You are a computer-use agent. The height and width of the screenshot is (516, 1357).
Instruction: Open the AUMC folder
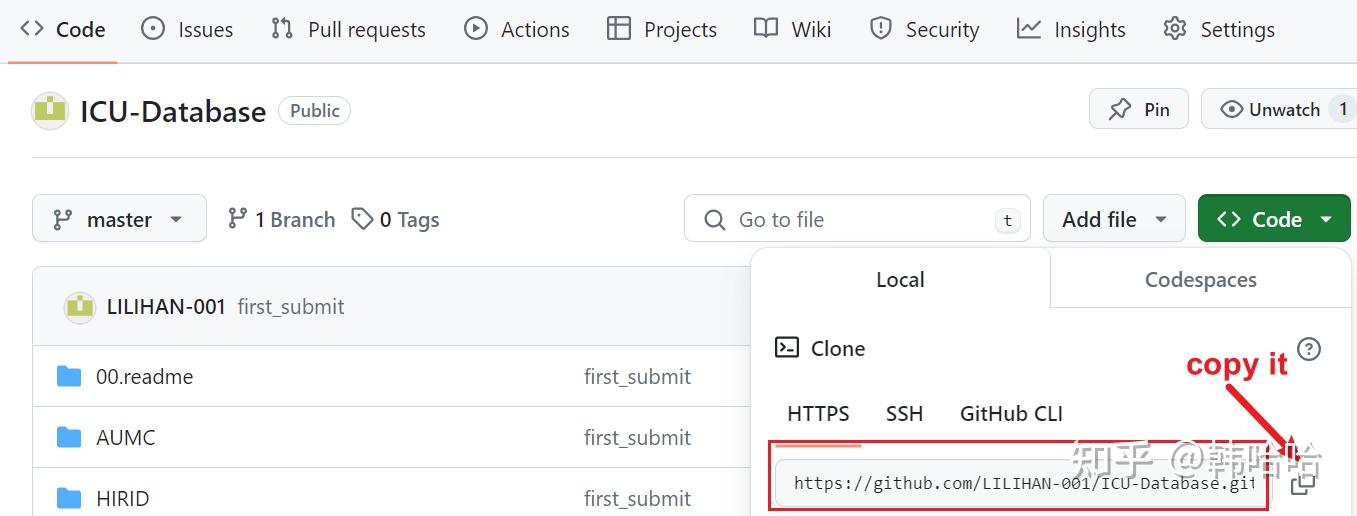click(125, 438)
